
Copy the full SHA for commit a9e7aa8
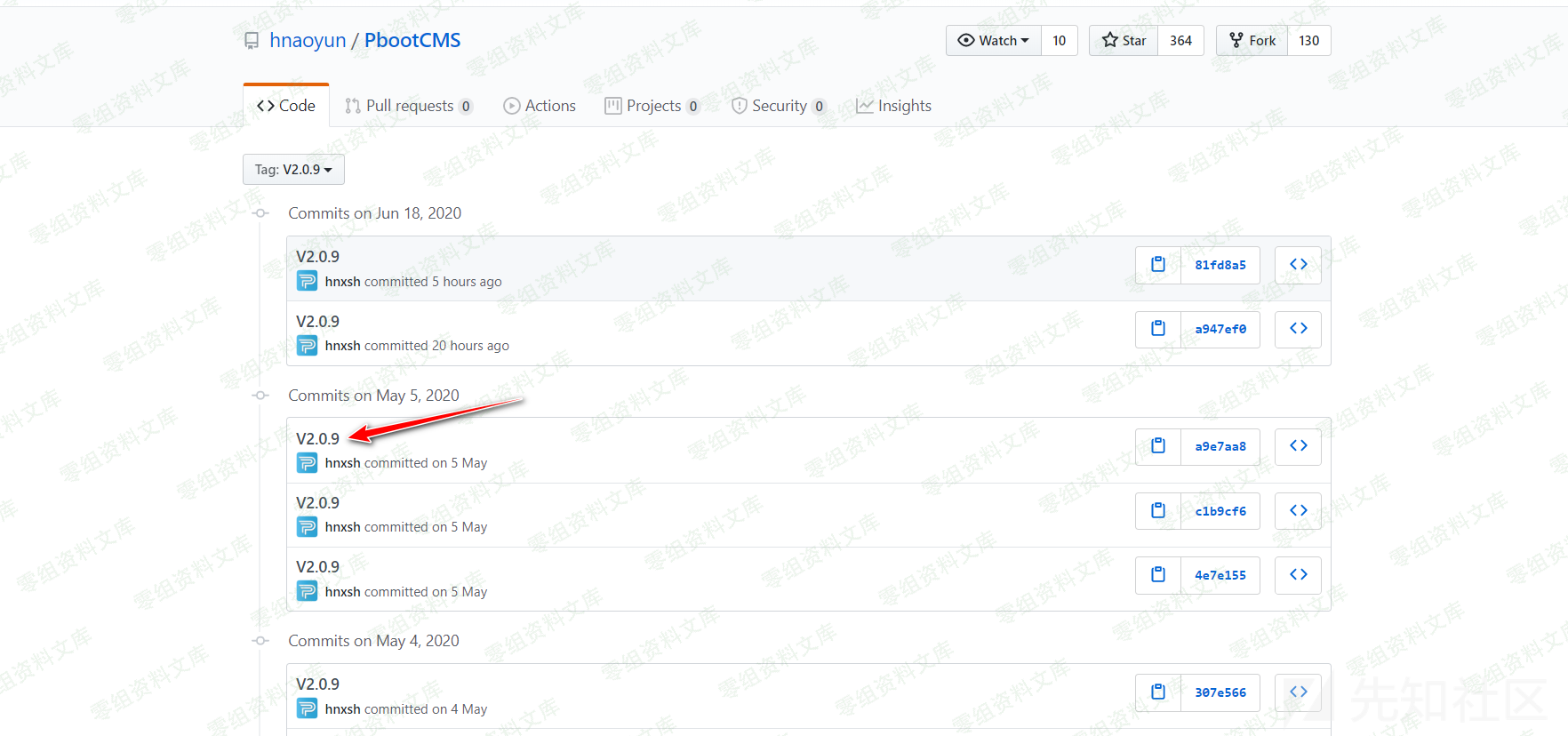pyautogui.click(x=1157, y=446)
